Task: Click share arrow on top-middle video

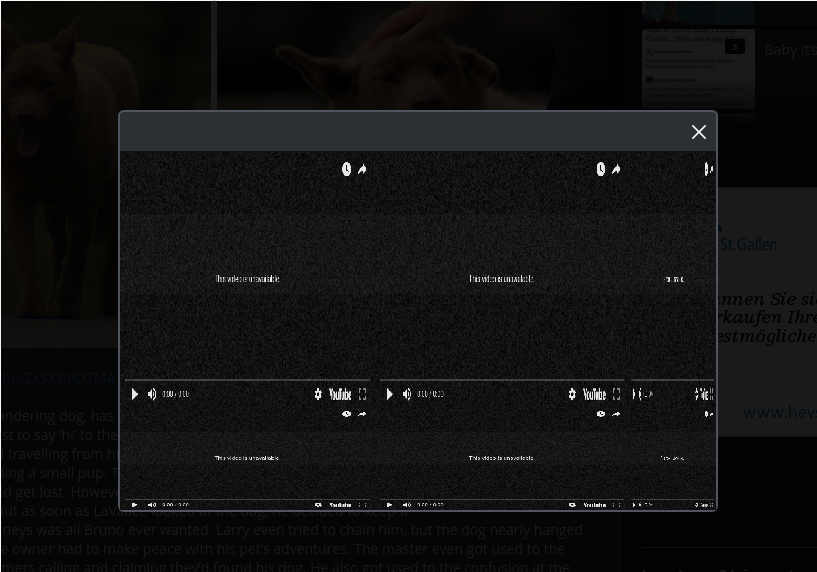Action: [616, 169]
